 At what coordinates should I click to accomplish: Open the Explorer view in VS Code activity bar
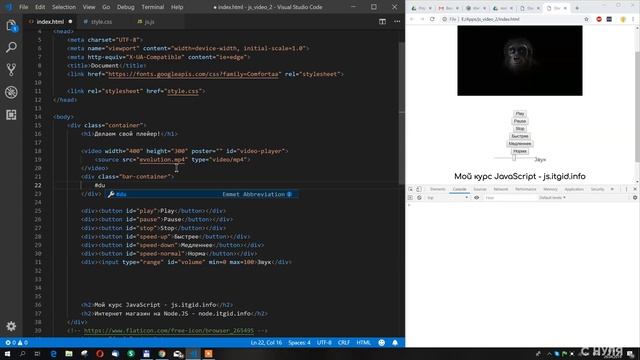point(11,25)
